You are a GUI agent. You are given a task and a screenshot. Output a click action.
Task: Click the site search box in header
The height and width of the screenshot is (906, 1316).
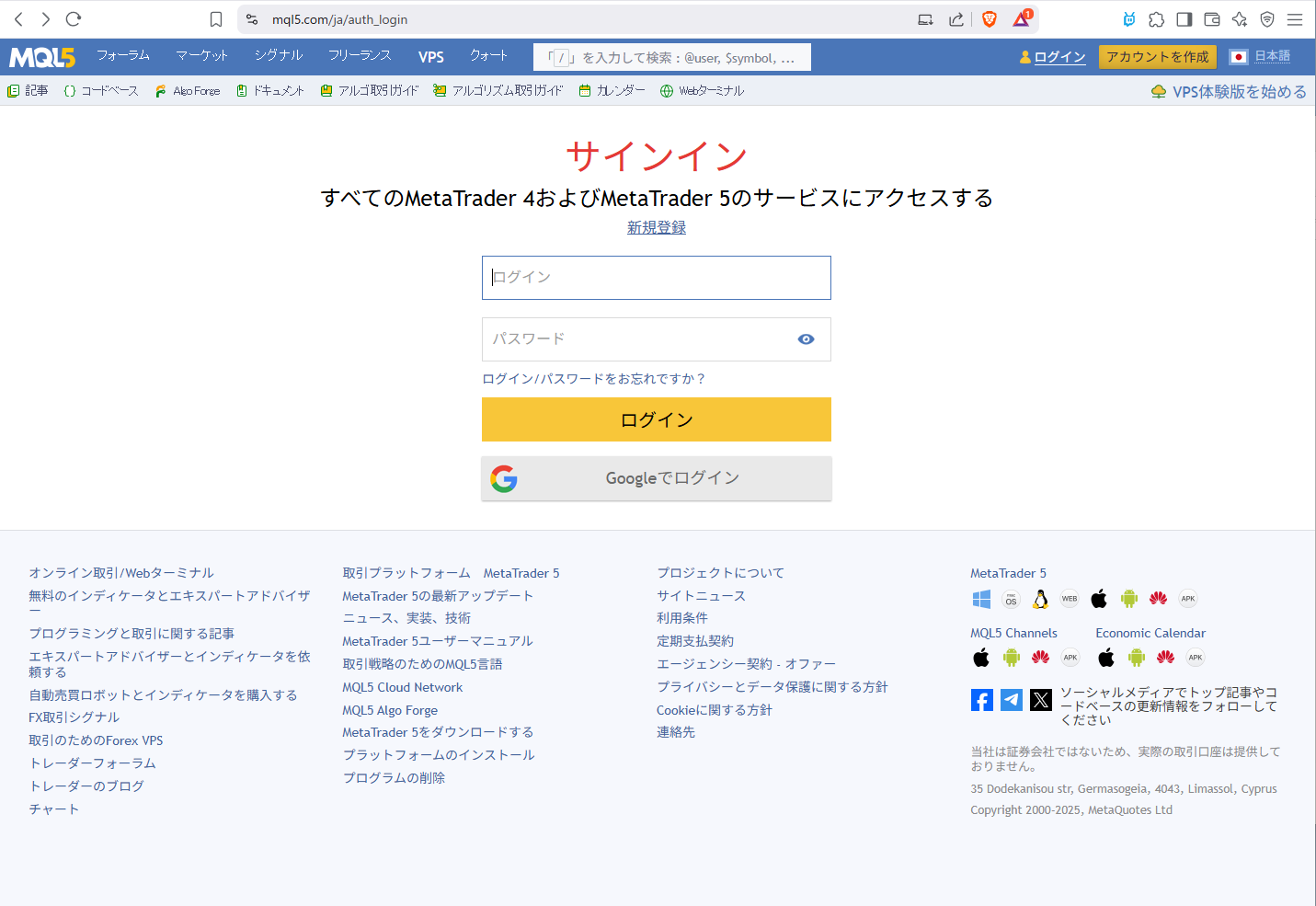[672, 57]
